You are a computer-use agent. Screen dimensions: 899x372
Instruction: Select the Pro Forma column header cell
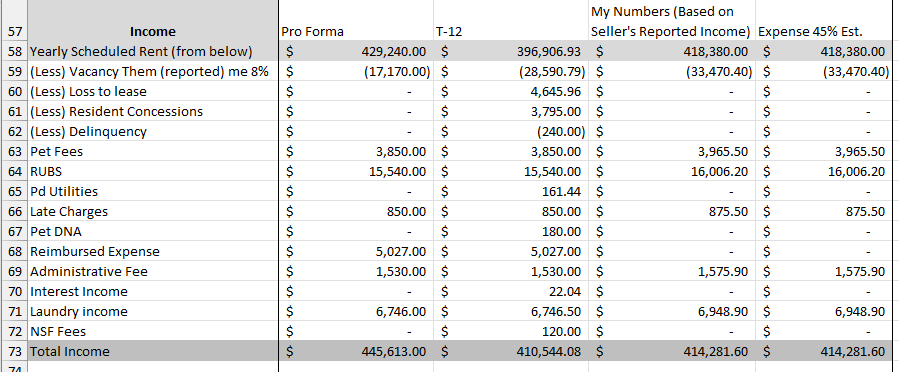pos(356,21)
